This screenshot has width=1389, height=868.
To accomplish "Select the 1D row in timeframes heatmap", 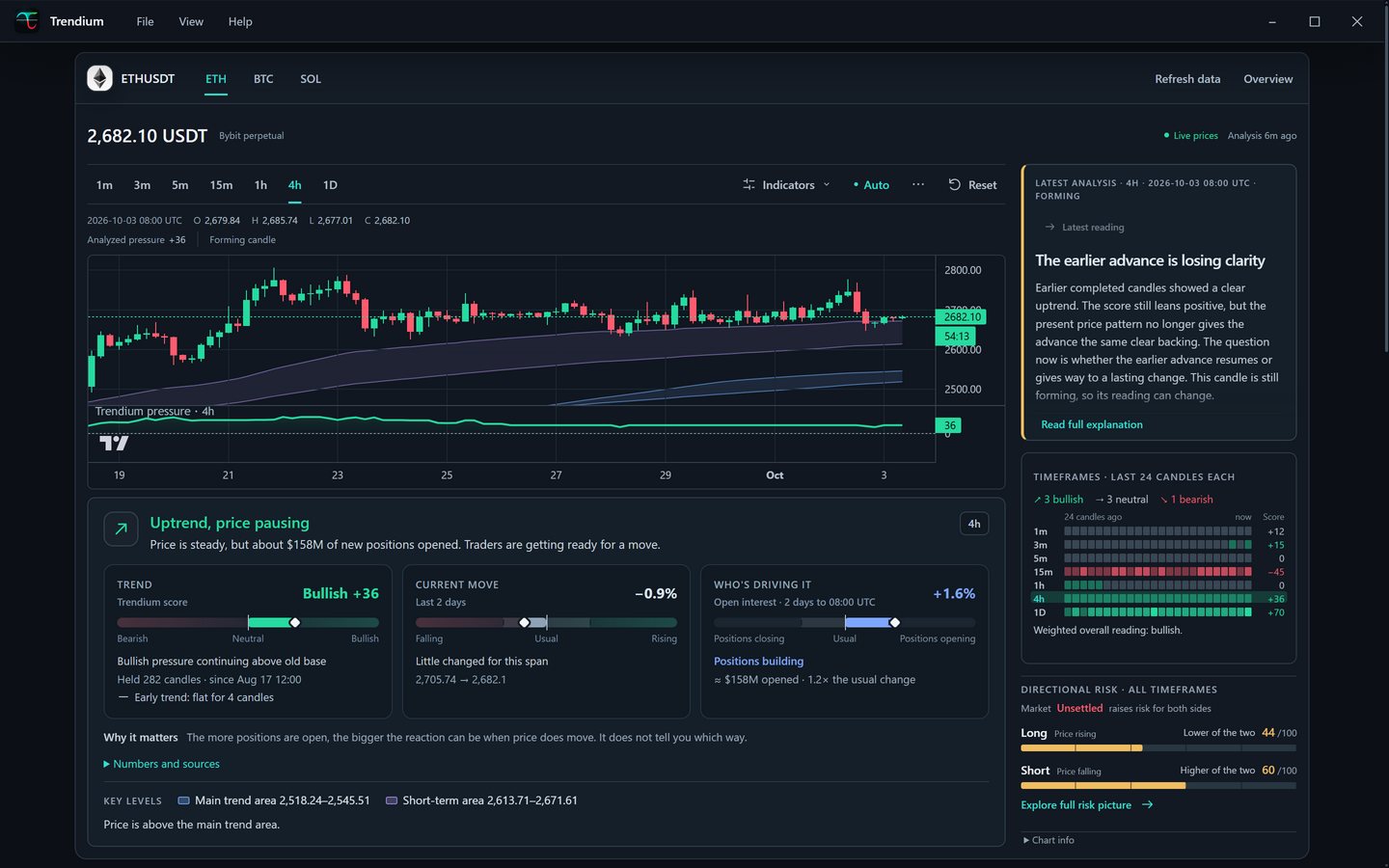I will (x=1158, y=612).
